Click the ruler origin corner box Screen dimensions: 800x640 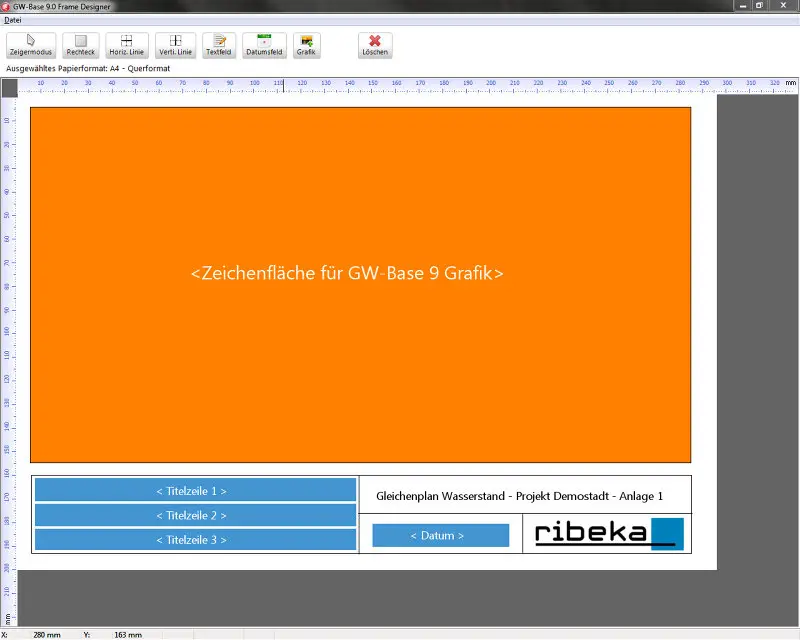10,87
